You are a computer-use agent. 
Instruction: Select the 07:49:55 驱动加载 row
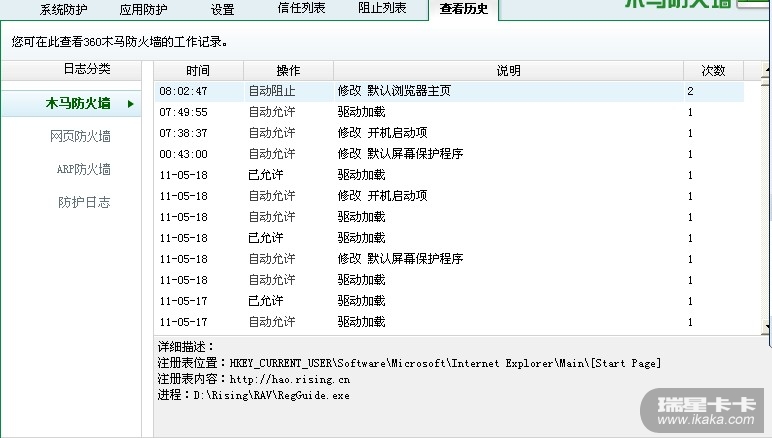click(449, 112)
